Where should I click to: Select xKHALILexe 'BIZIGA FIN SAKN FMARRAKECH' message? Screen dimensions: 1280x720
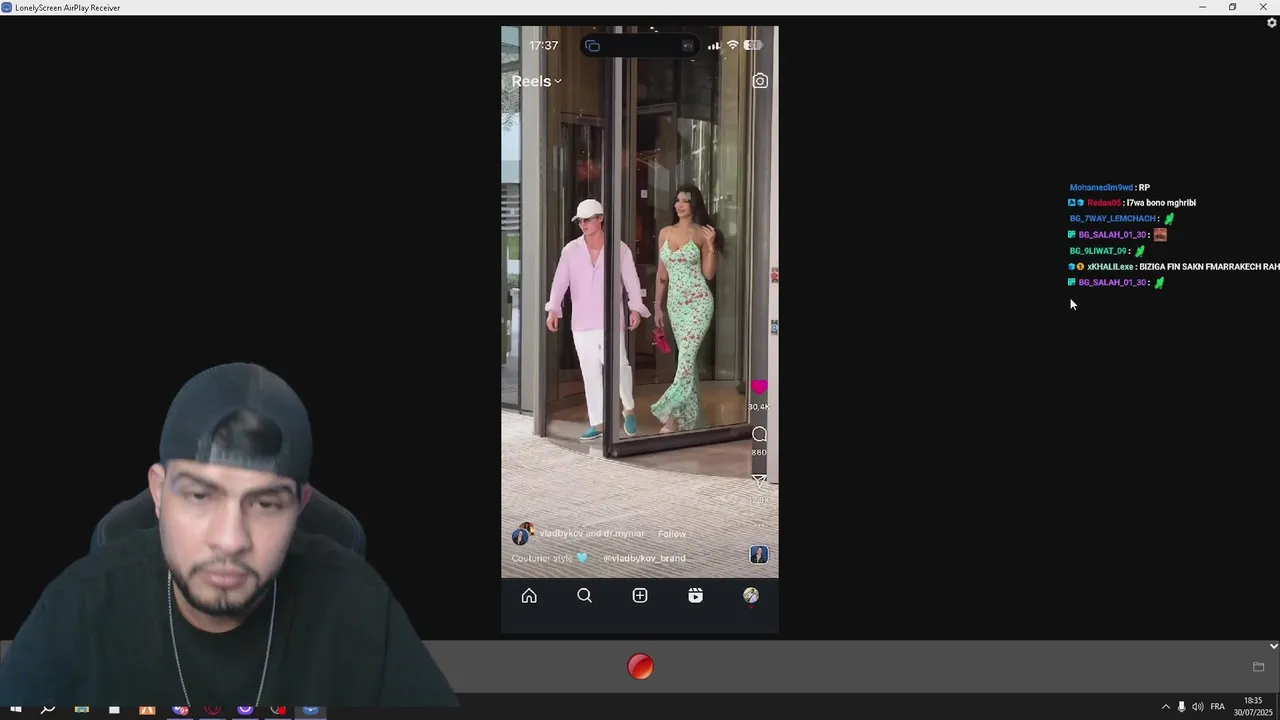click(1174, 267)
